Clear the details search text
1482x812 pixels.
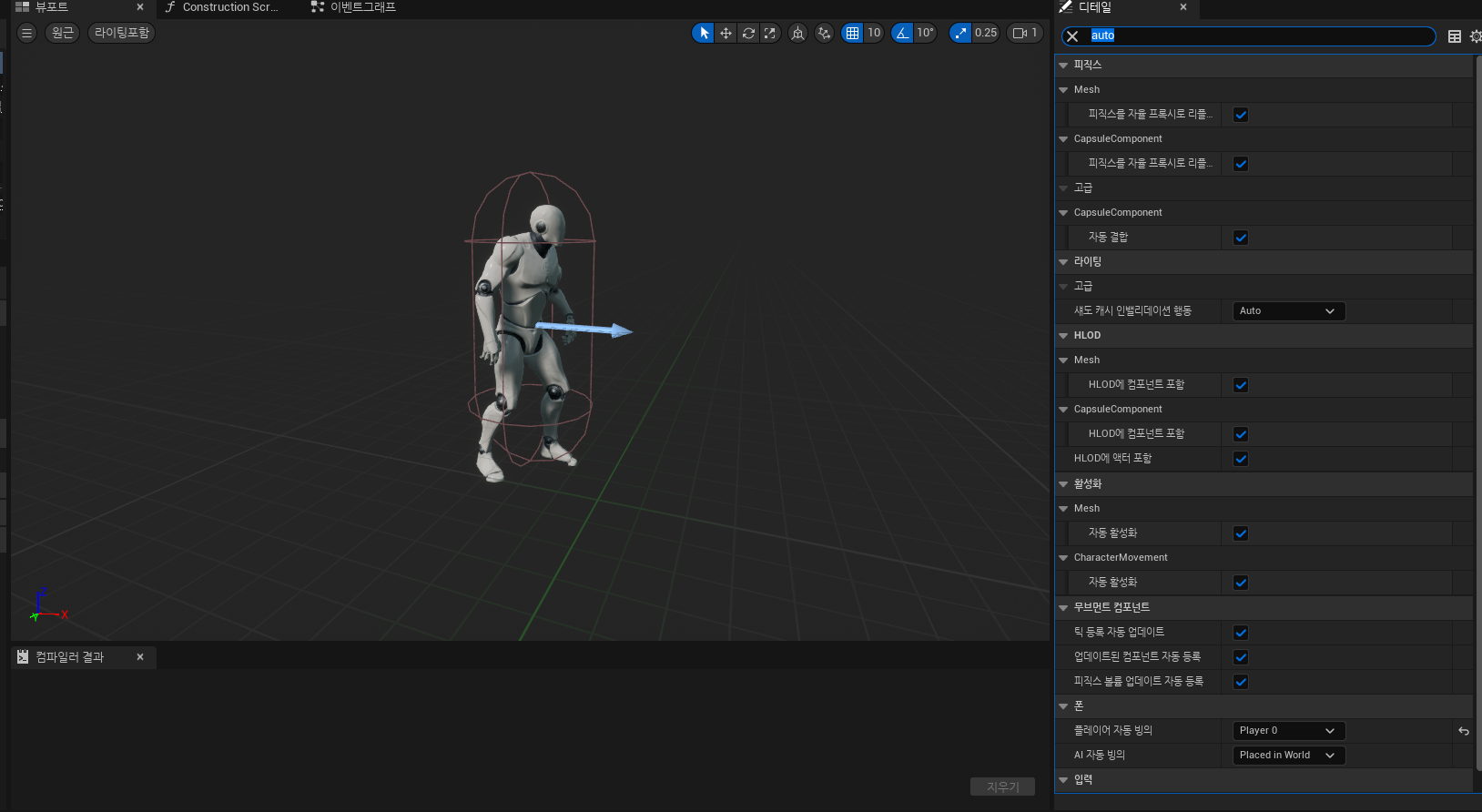point(1072,36)
